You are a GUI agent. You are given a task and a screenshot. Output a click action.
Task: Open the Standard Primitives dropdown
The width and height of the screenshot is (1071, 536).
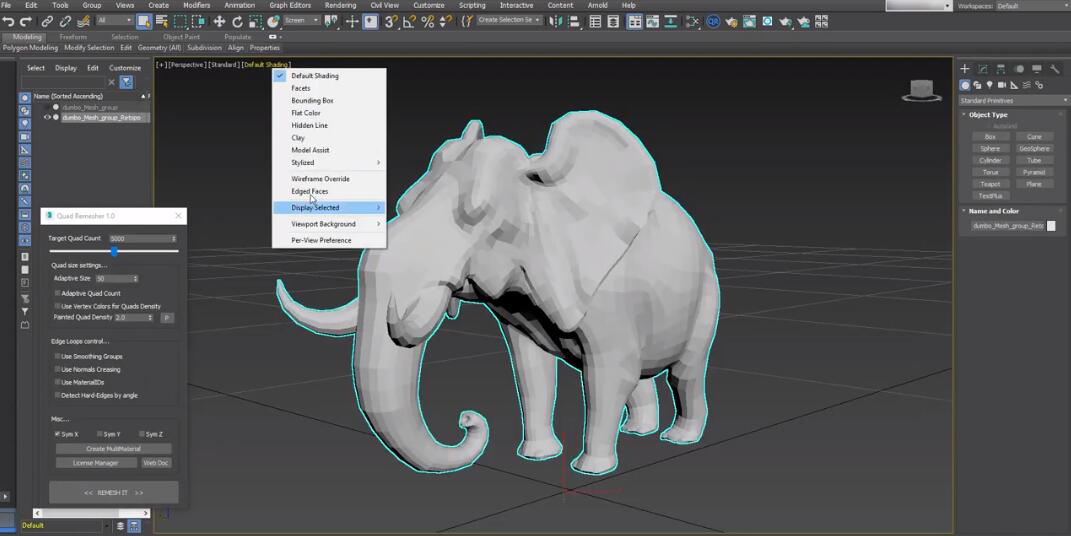1013,100
